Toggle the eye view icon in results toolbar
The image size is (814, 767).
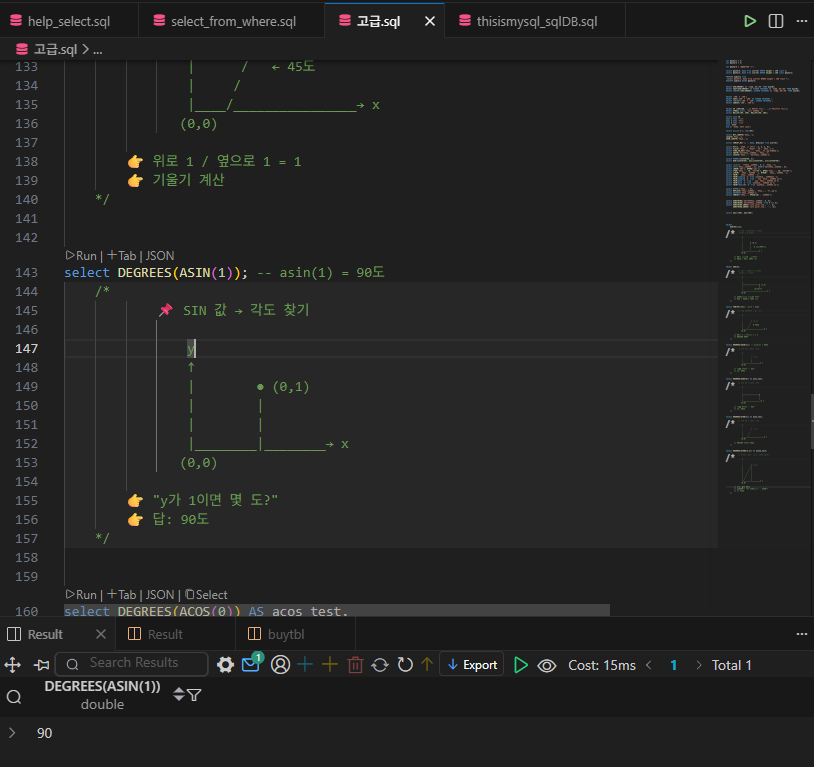(547, 665)
